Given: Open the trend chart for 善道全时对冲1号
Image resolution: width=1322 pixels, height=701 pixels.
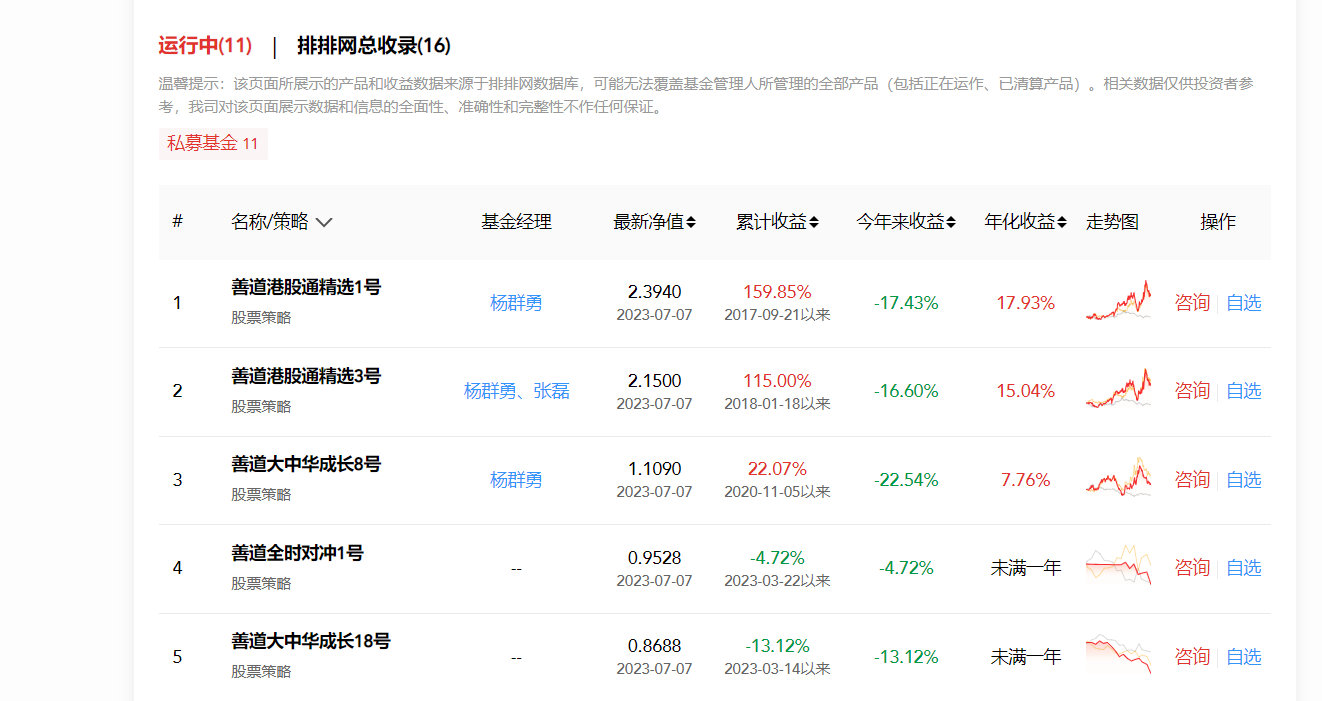Looking at the screenshot, I should pos(1117,567).
